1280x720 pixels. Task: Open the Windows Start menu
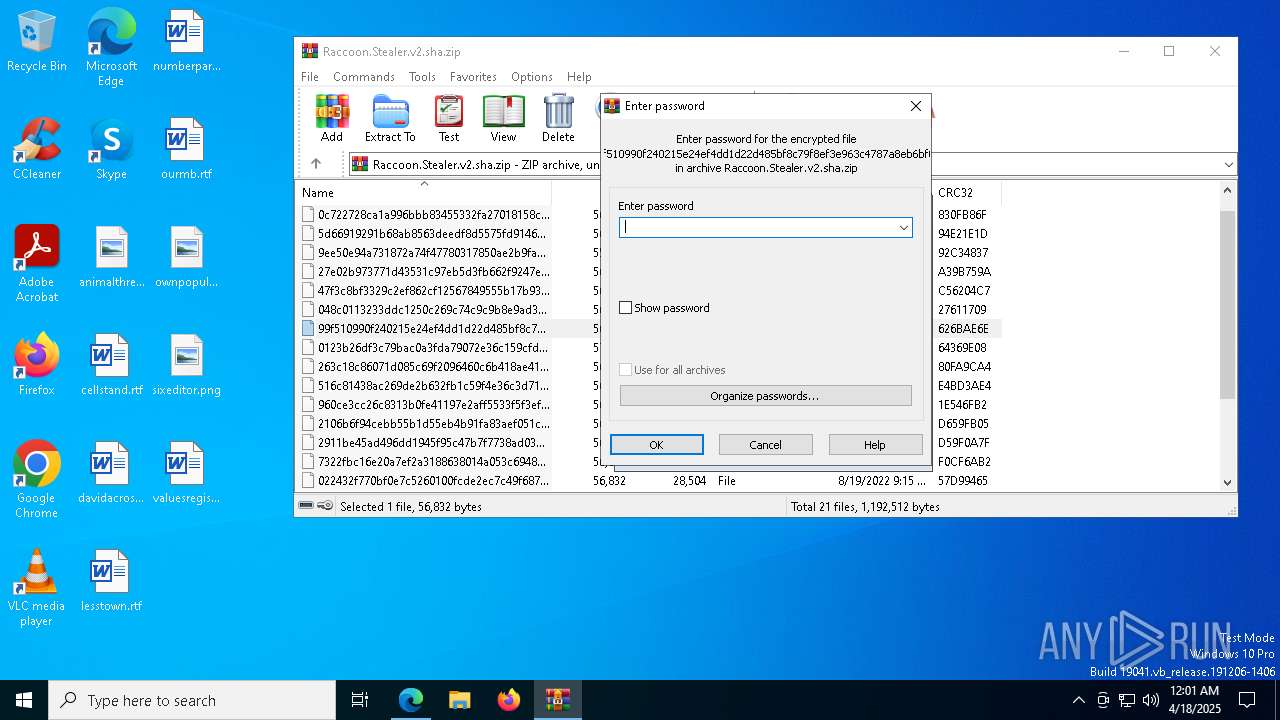tap(24, 700)
